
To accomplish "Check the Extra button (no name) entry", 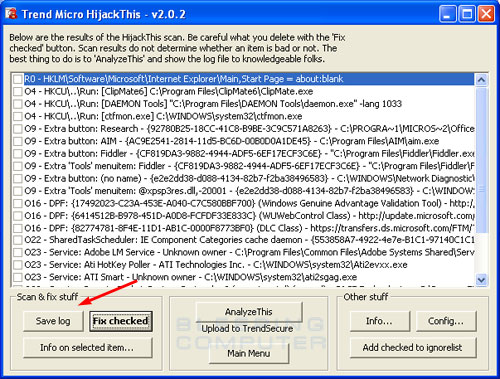I will (18, 179).
